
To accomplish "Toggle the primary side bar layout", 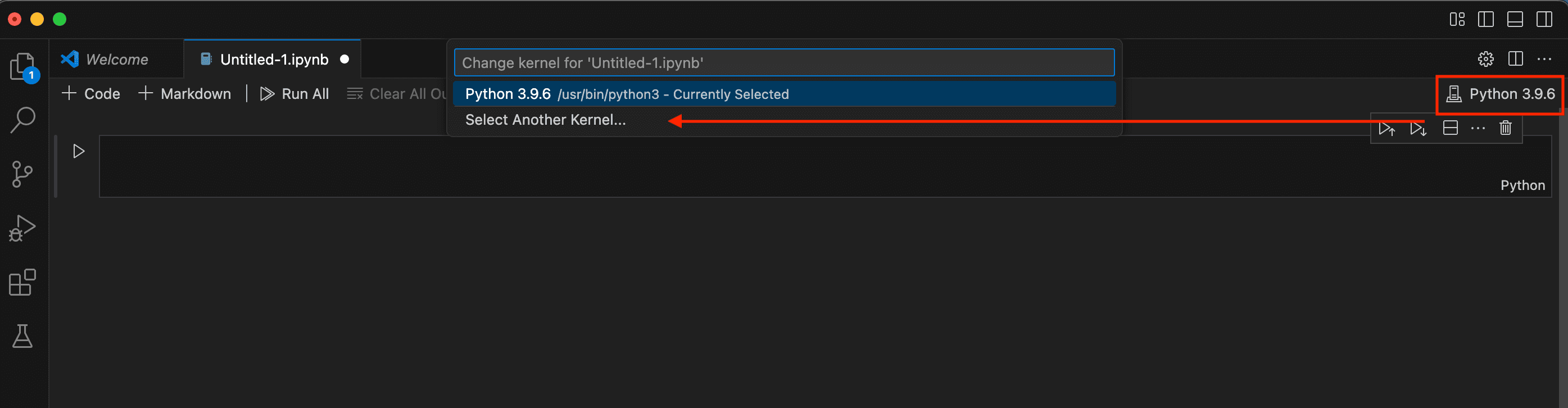I will pyautogui.click(x=1486, y=20).
